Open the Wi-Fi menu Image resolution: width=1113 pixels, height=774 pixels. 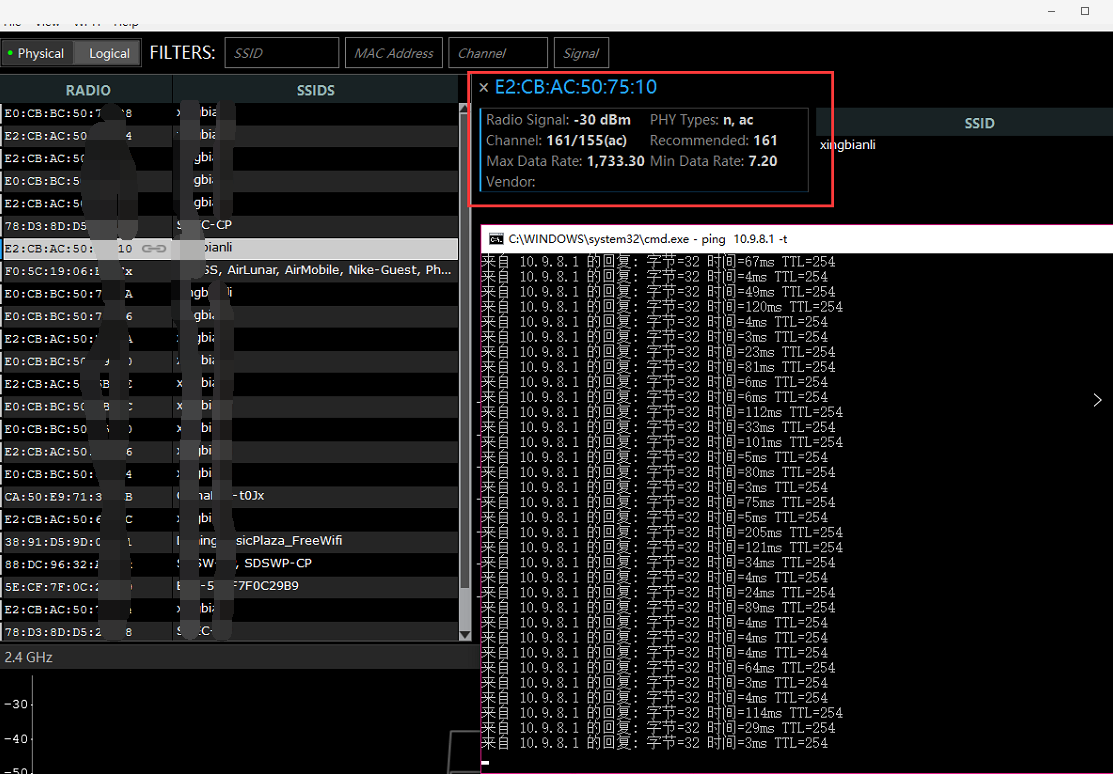pos(88,22)
